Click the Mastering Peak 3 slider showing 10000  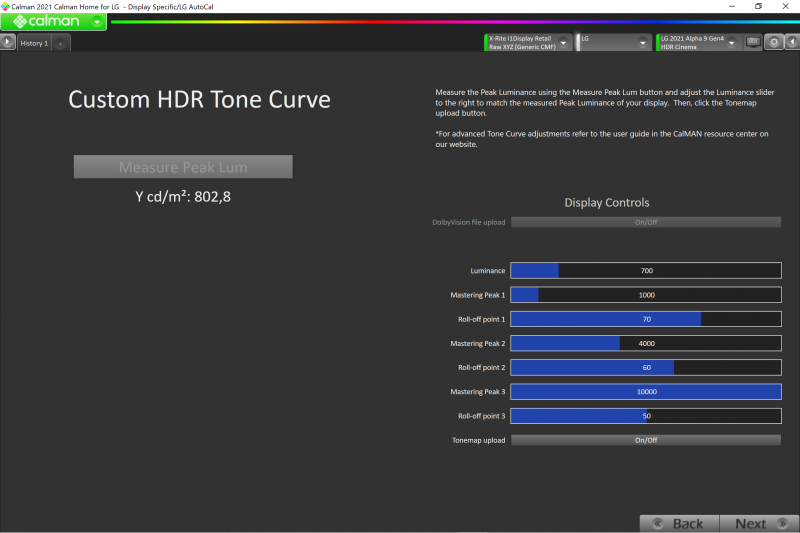[646, 392]
